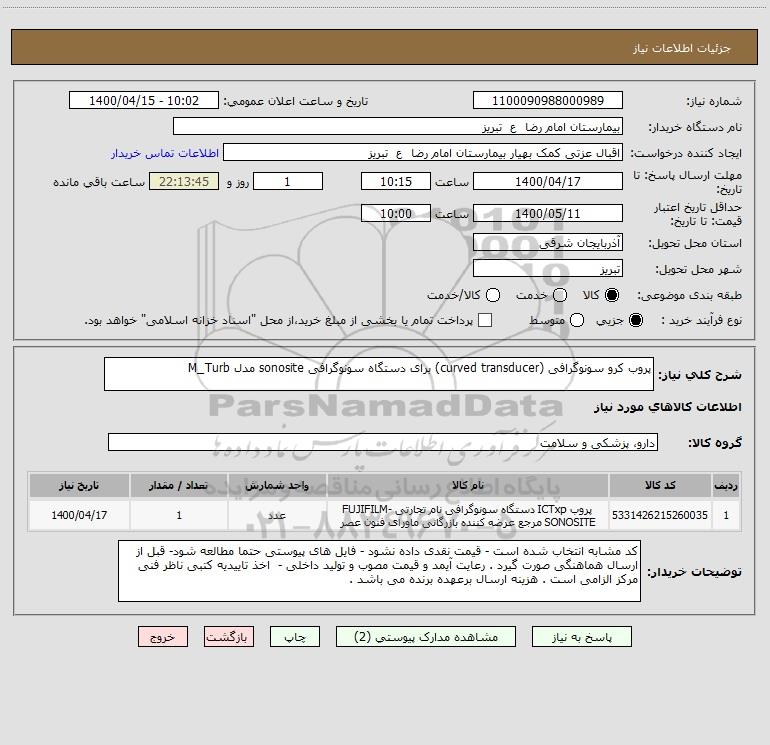
Task: Click buyer name field بیمارستان امام رضا
Action: 398,126
